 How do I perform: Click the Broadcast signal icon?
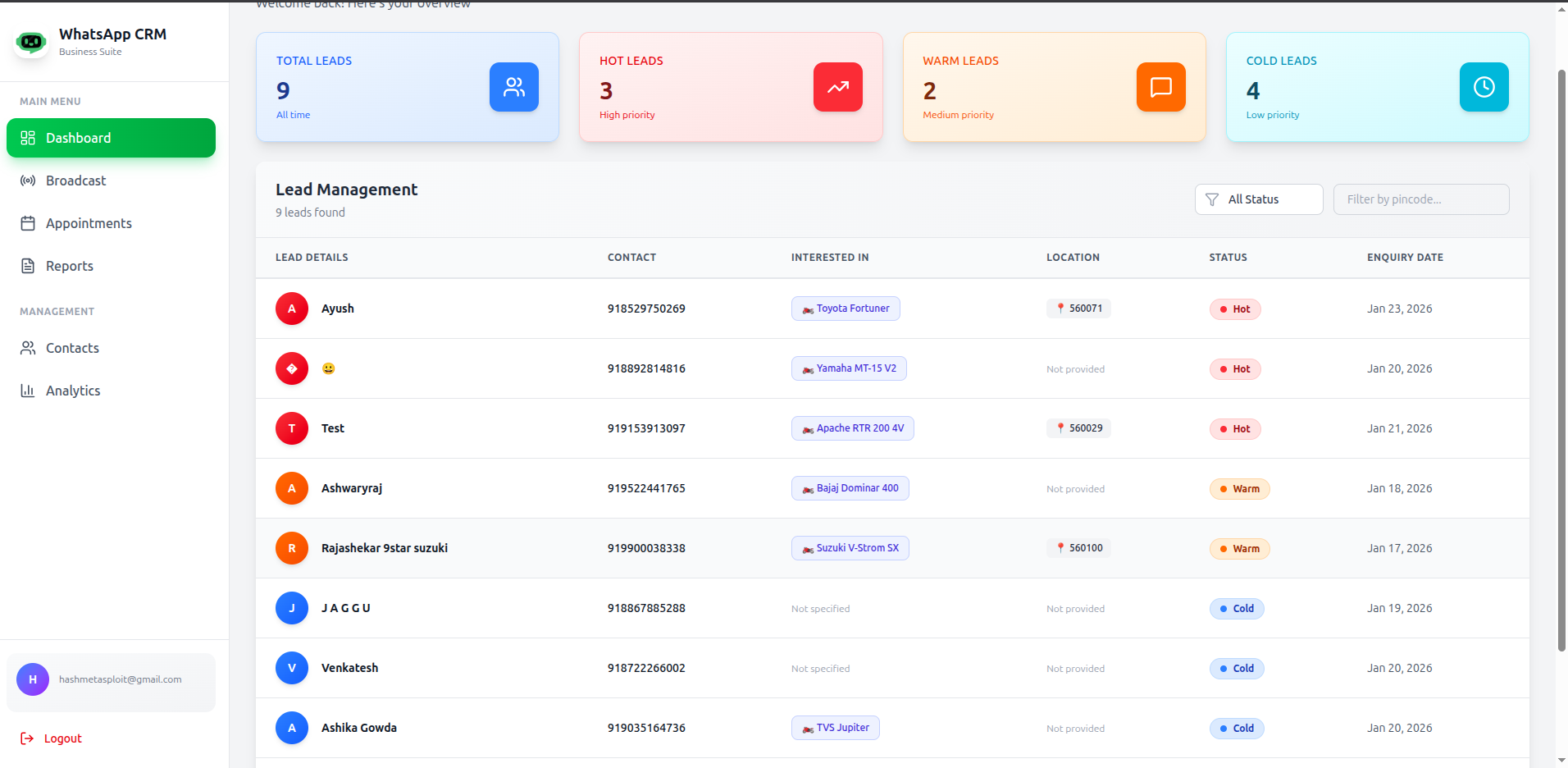click(x=28, y=181)
